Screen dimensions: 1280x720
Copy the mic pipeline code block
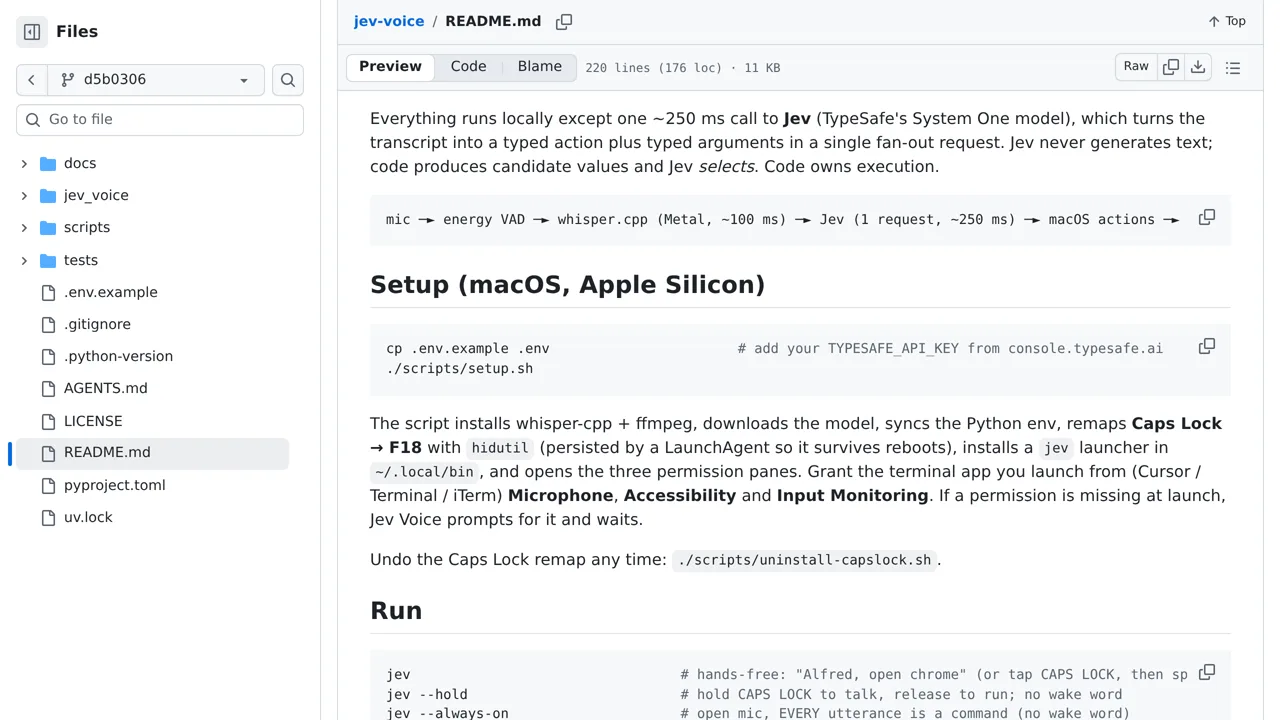[1207, 217]
